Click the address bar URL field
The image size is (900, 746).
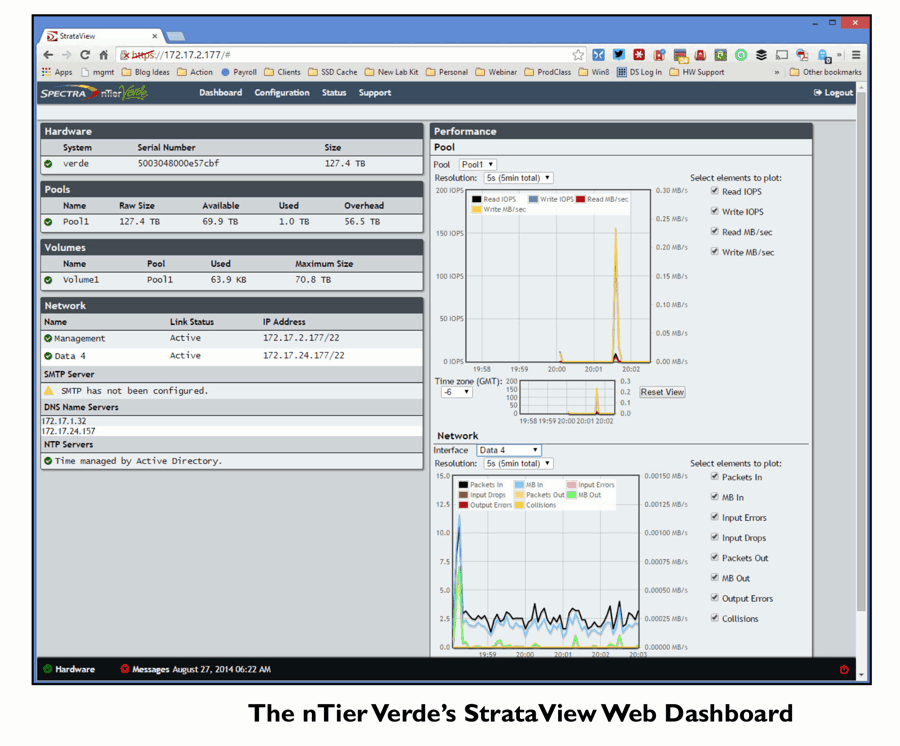click(x=350, y=55)
